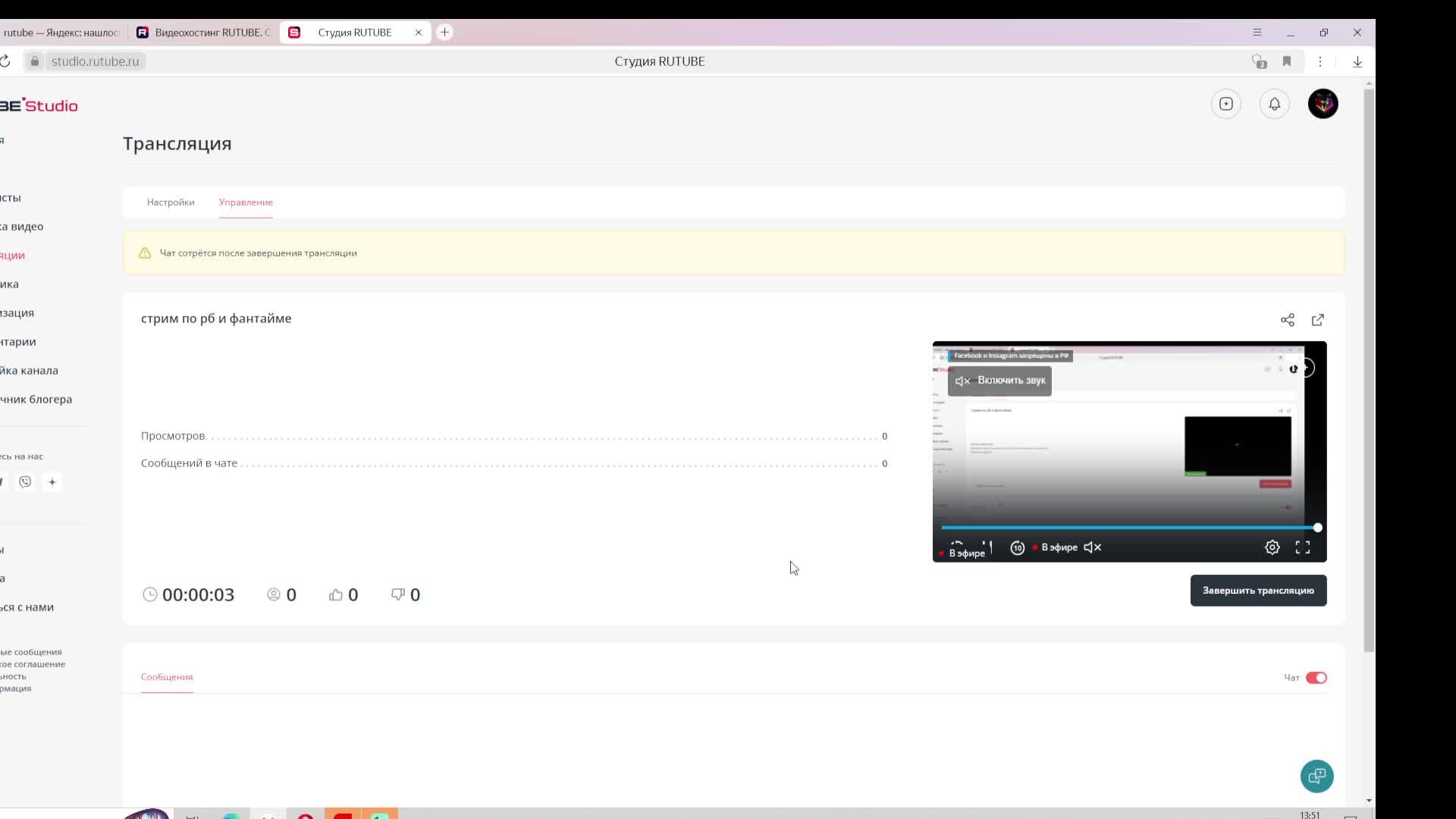Open the notifications bell
The width and height of the screenshot is (1456, 819).
click(1275, 104)
